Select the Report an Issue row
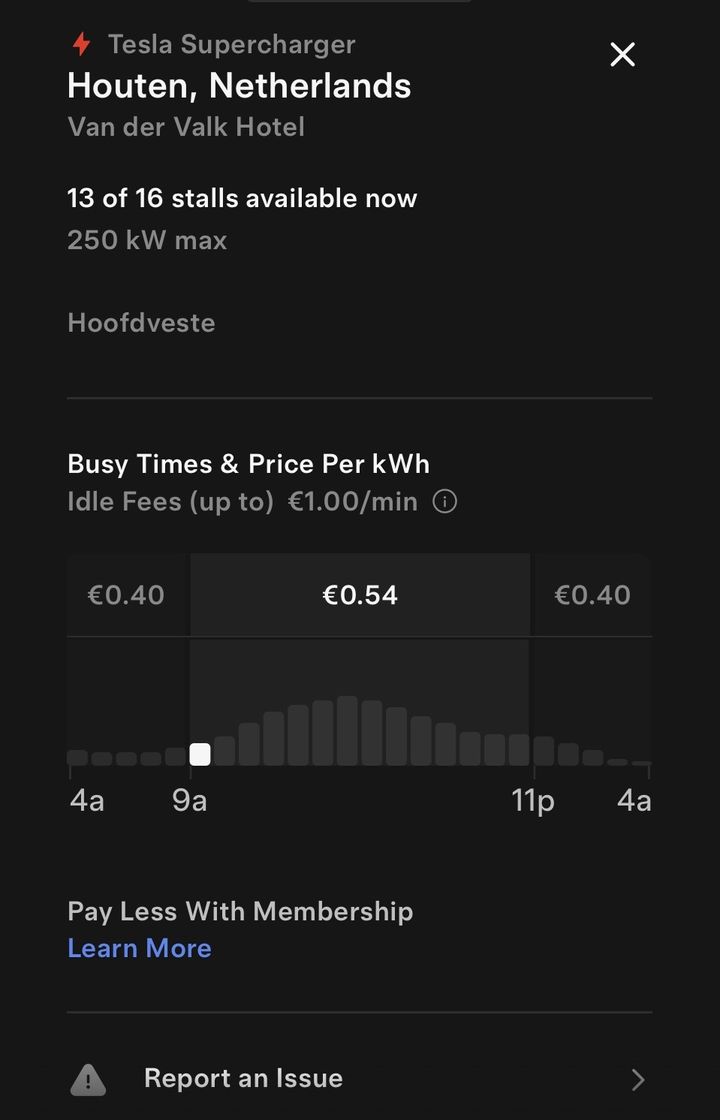 pos(360,1079)
